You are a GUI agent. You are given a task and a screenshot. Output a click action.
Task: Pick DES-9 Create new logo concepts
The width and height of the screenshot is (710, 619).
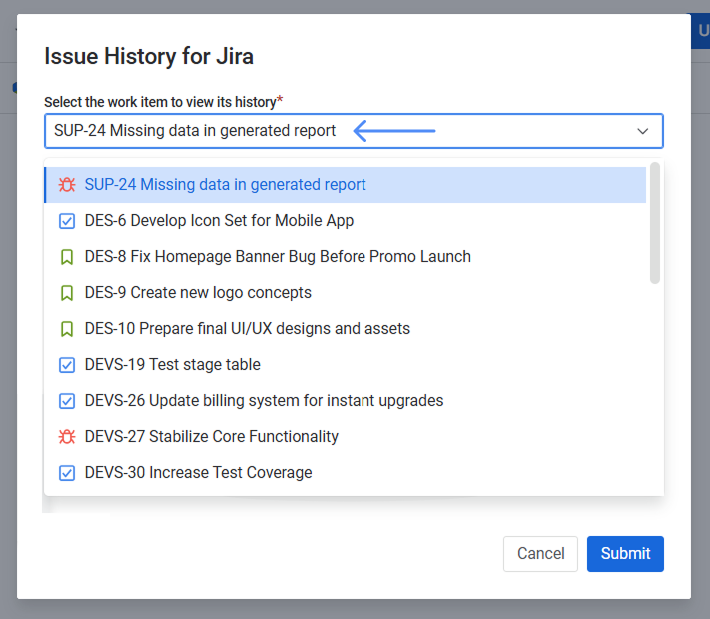coord(198,293)
